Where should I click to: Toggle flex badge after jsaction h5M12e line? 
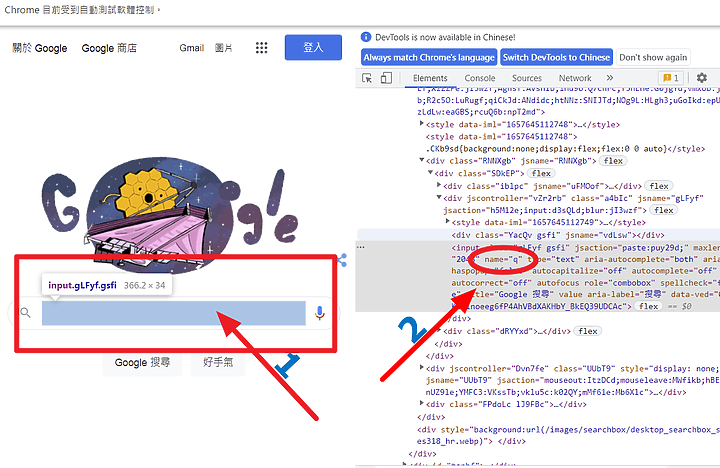click(664, 210)
